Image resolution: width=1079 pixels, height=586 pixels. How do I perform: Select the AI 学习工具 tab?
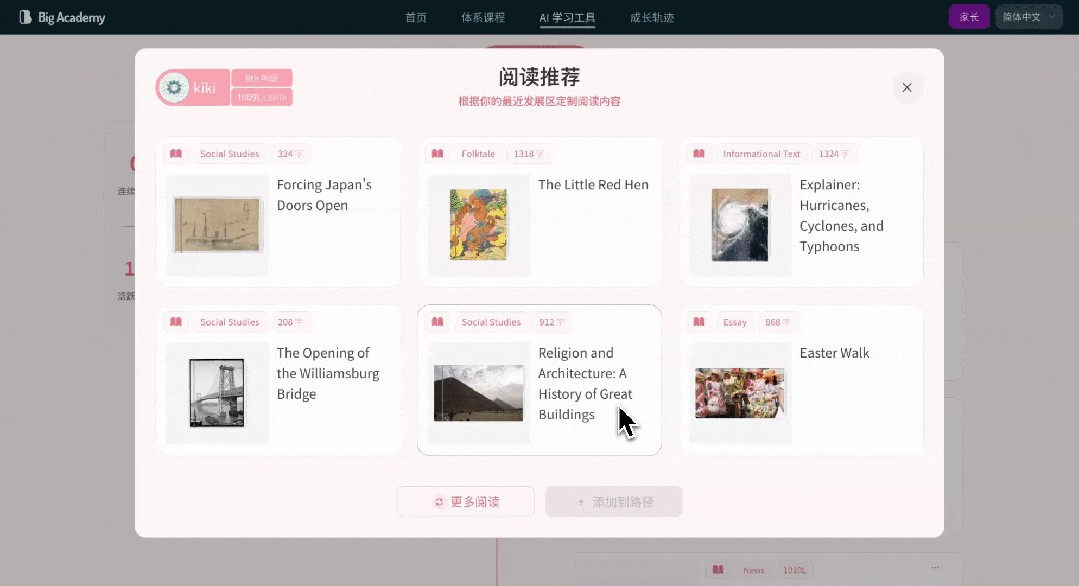pyautogui.click(x=567, y=17)
